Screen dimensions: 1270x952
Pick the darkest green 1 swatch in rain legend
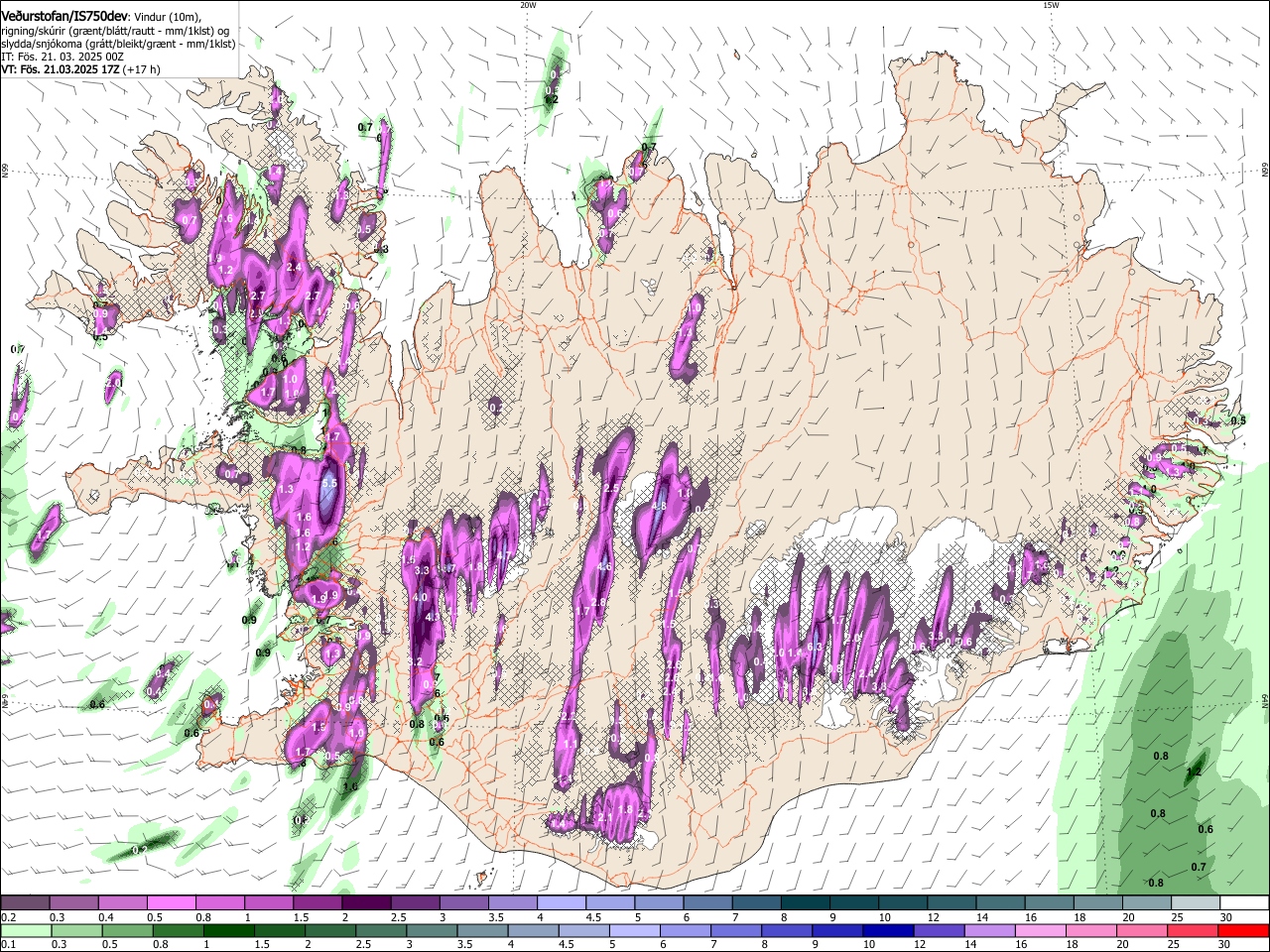click(x=228, y=930)
